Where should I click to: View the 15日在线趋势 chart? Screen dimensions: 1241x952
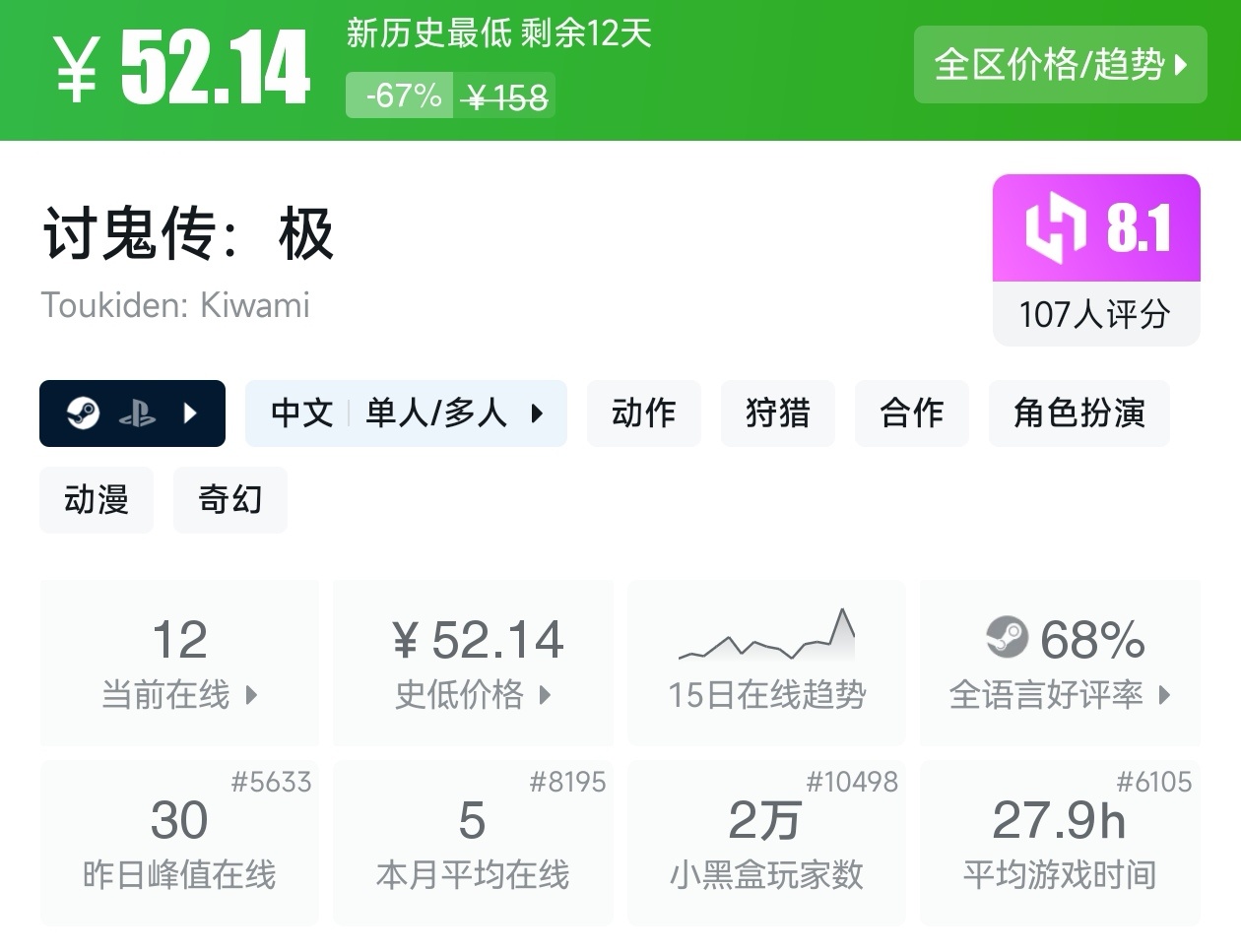[766, 663]
